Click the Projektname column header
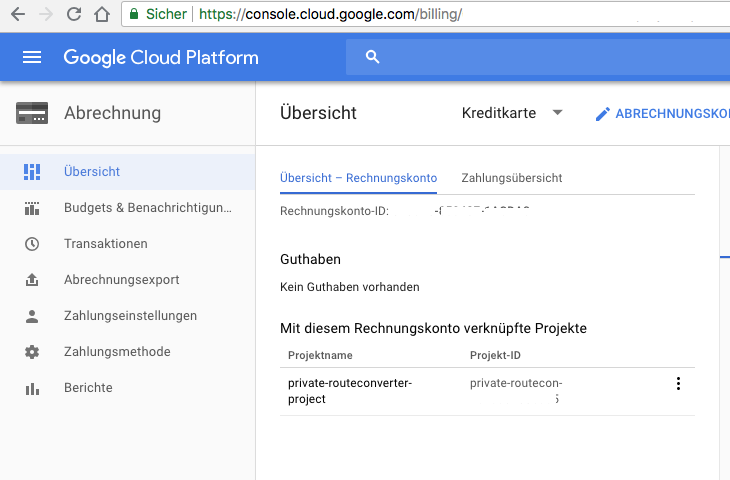 point(320,356)
